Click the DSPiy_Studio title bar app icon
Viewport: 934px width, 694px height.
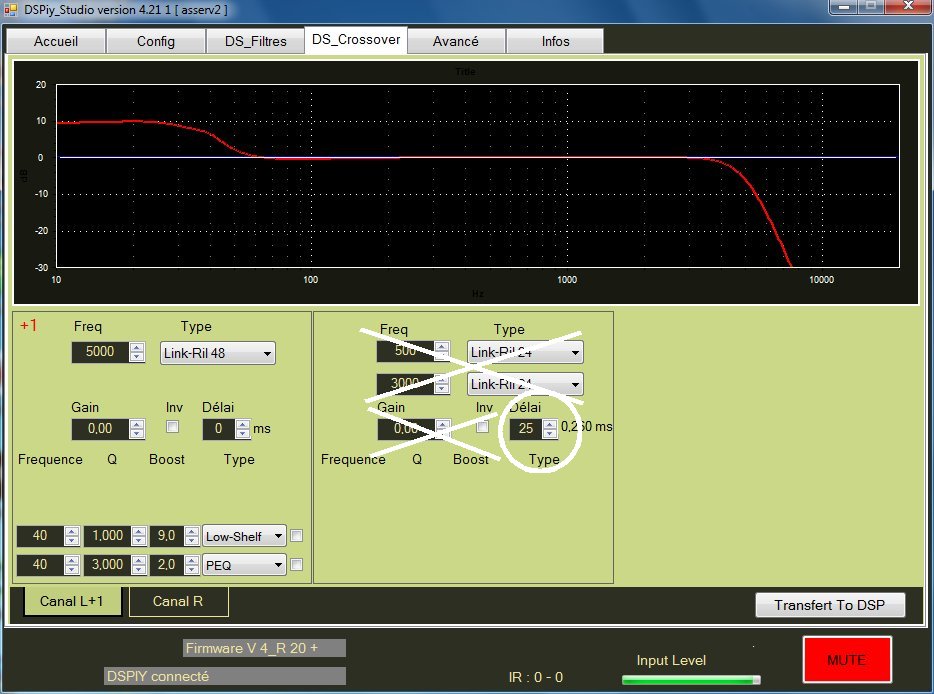pos(11,9)
